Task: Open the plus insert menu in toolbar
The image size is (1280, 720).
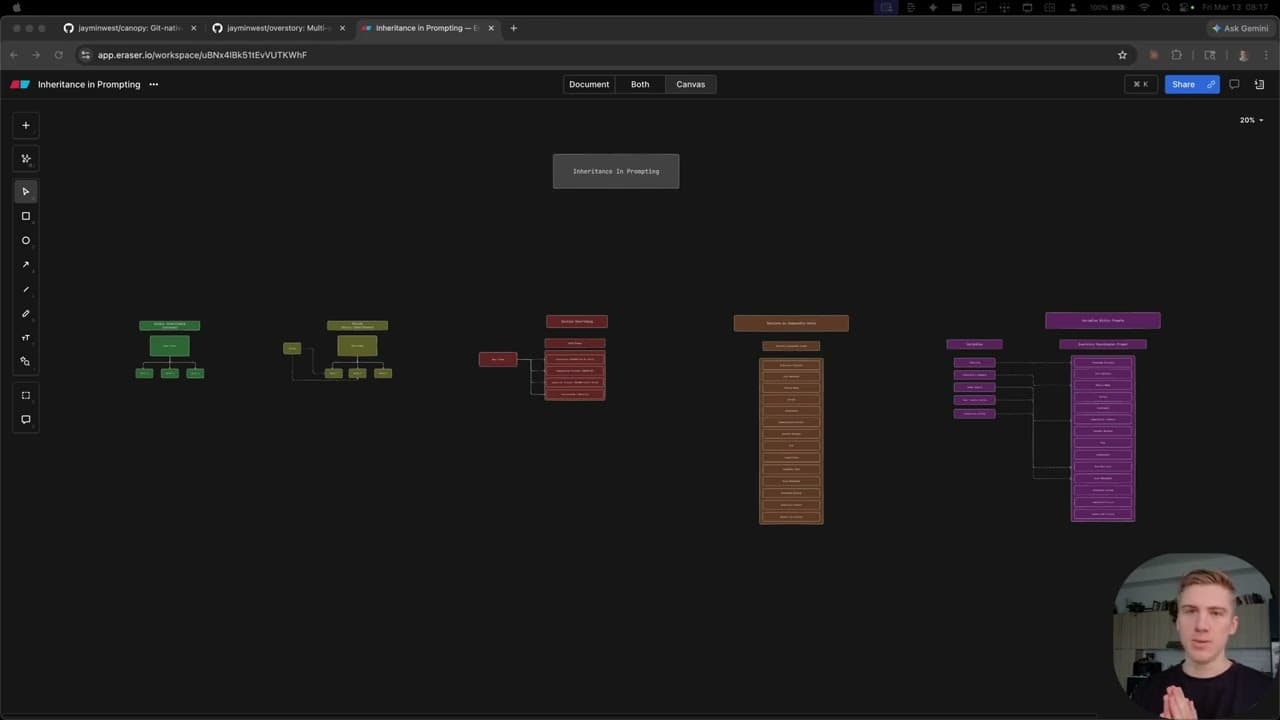Action: [26, 125]
